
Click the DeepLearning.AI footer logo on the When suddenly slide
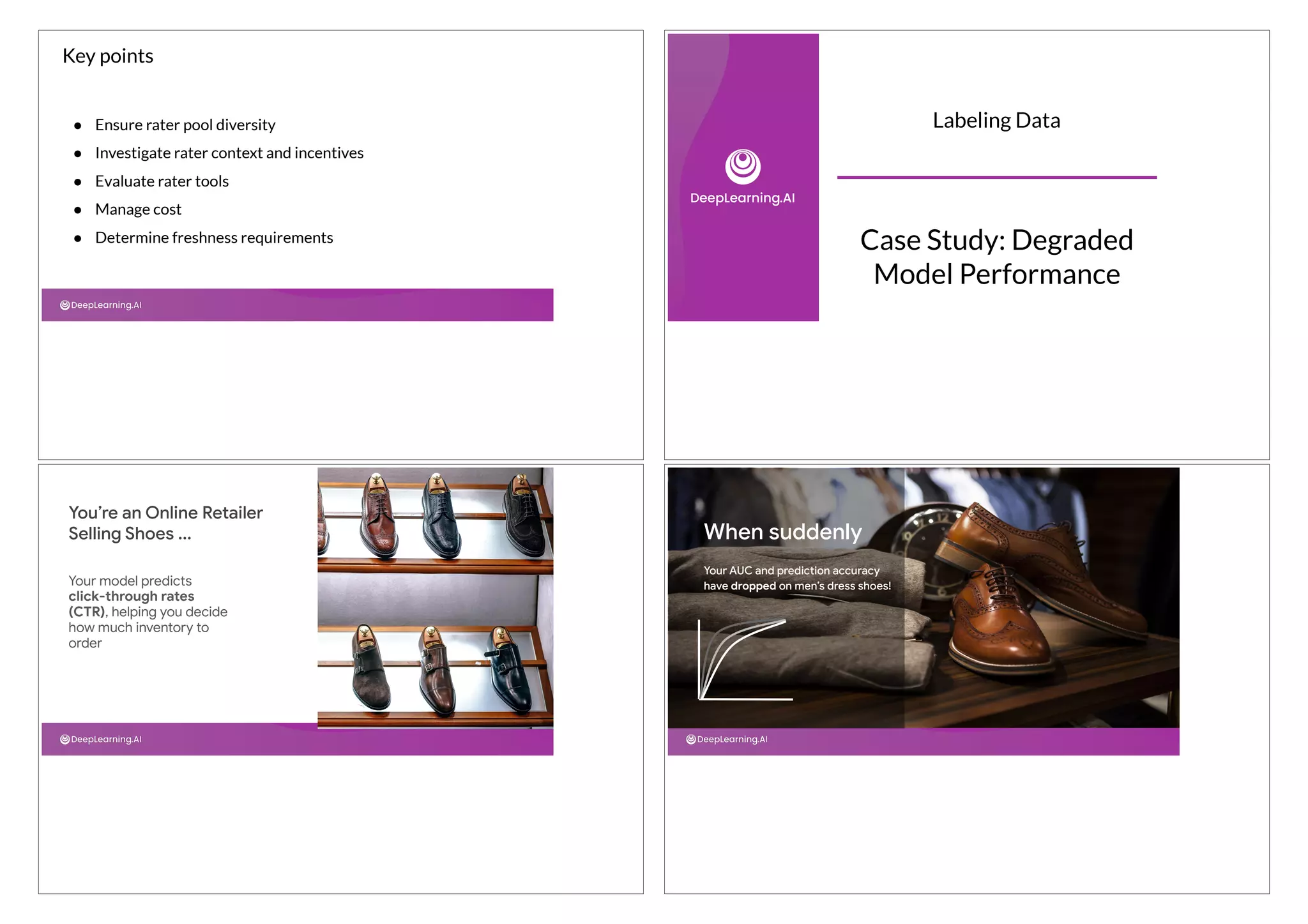tap(727, 739)
